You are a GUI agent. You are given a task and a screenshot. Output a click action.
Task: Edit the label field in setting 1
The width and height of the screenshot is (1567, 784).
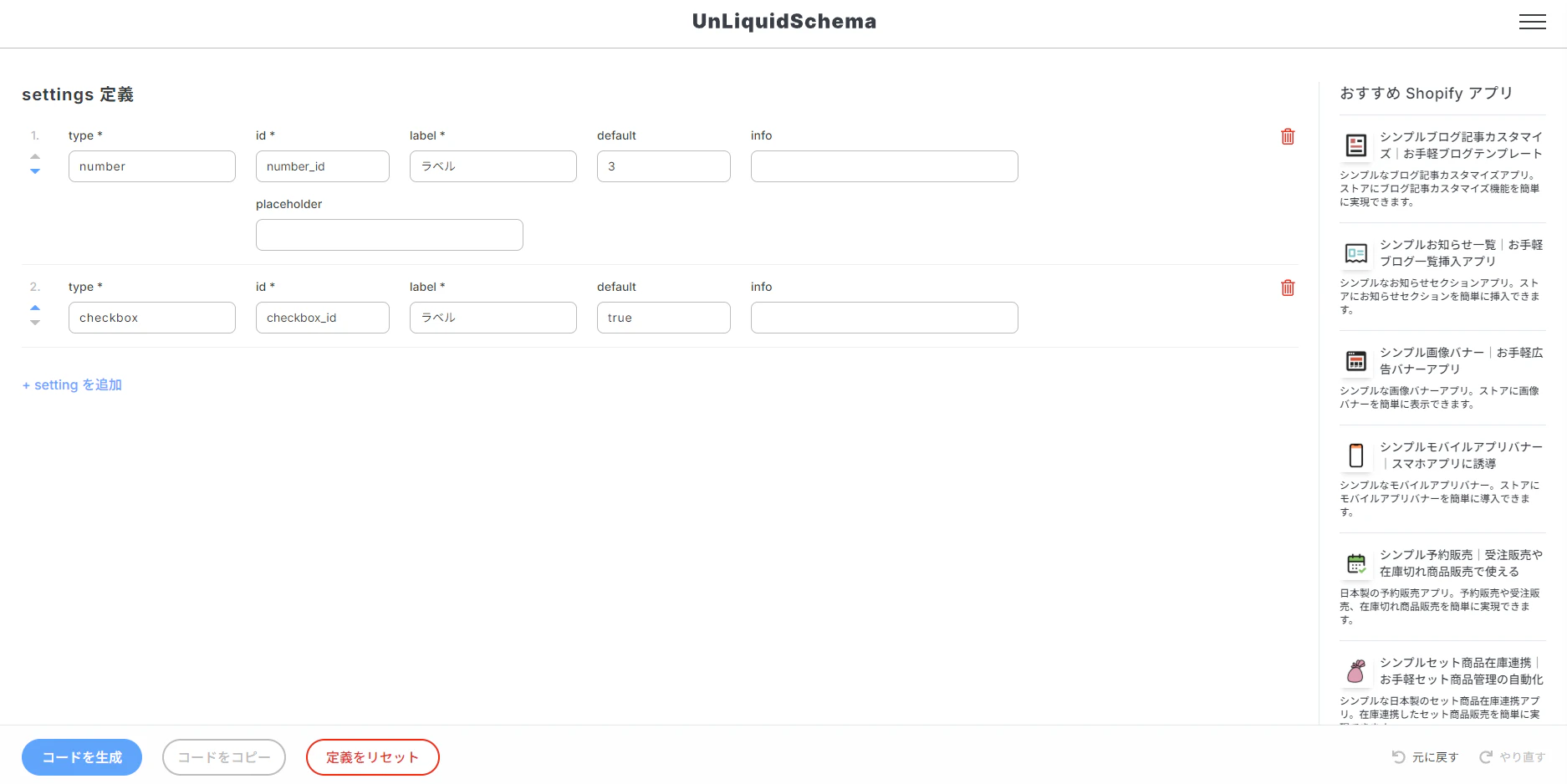493,166
